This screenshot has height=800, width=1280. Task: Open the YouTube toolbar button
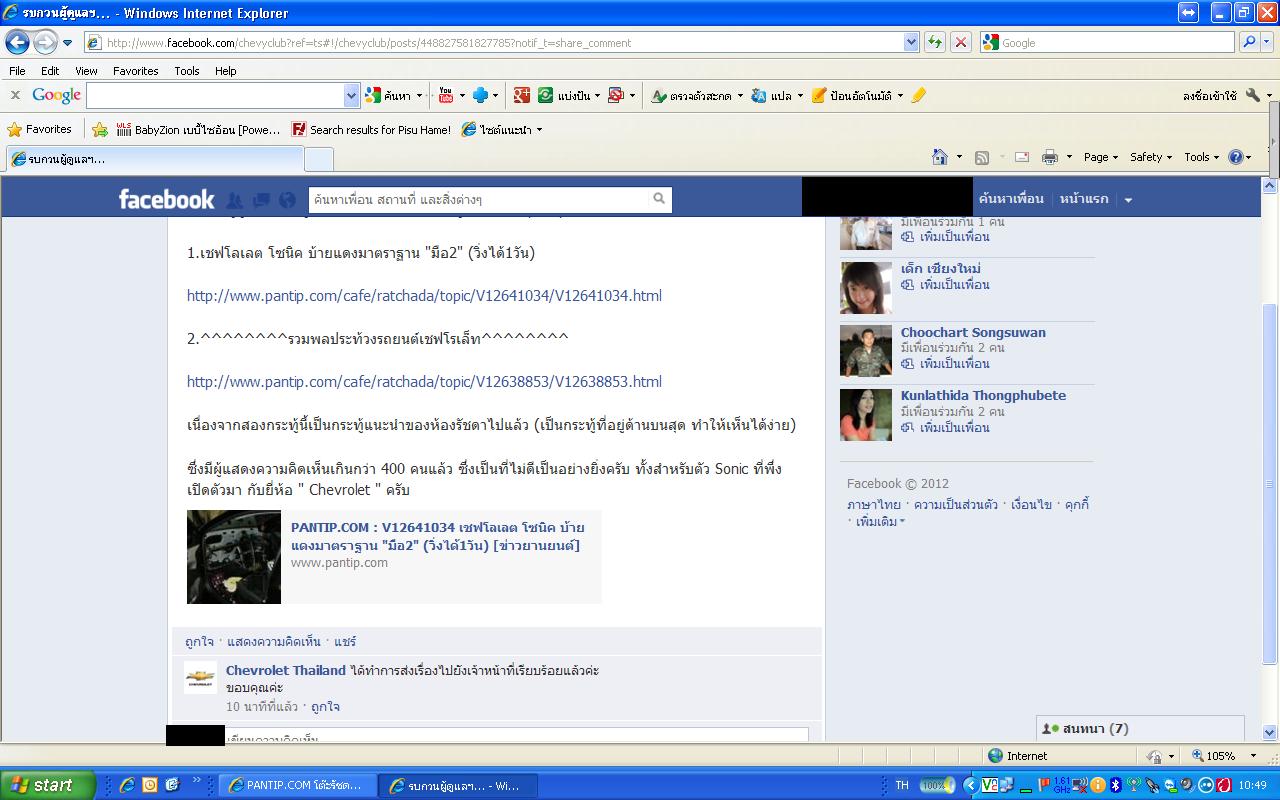coord(446,95)
